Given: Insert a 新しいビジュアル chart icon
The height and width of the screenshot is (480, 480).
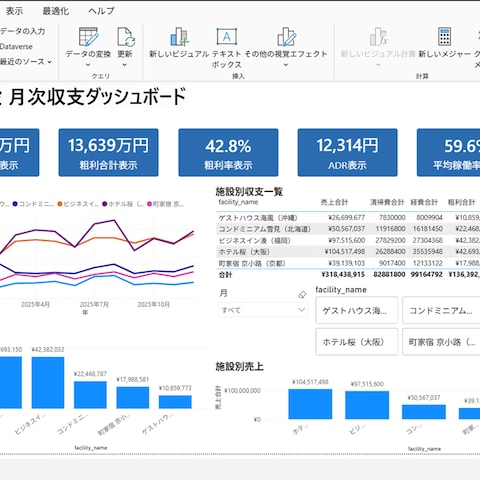Looking at the screenshot, I should coord(179,37).
